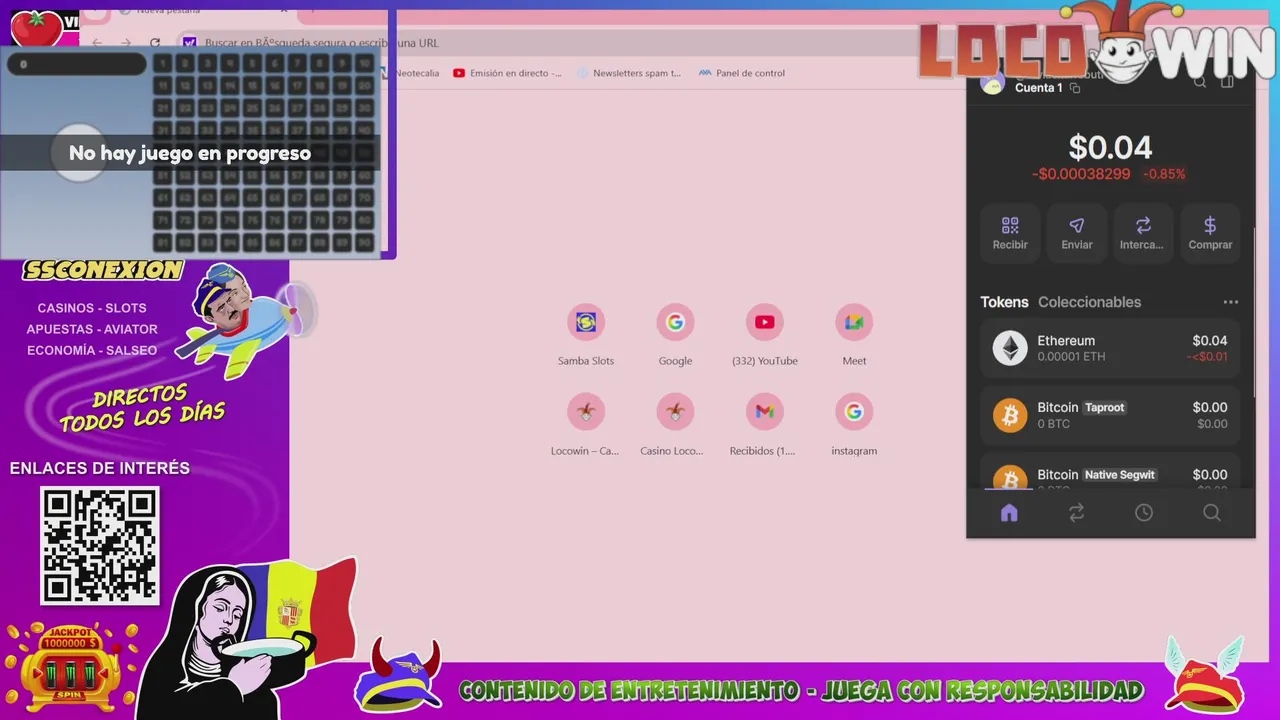This screenshot has height=720, width=1280.
Task: Copy the Cuenta 1 address with copy icon
Action: [x=1075, y=88]
